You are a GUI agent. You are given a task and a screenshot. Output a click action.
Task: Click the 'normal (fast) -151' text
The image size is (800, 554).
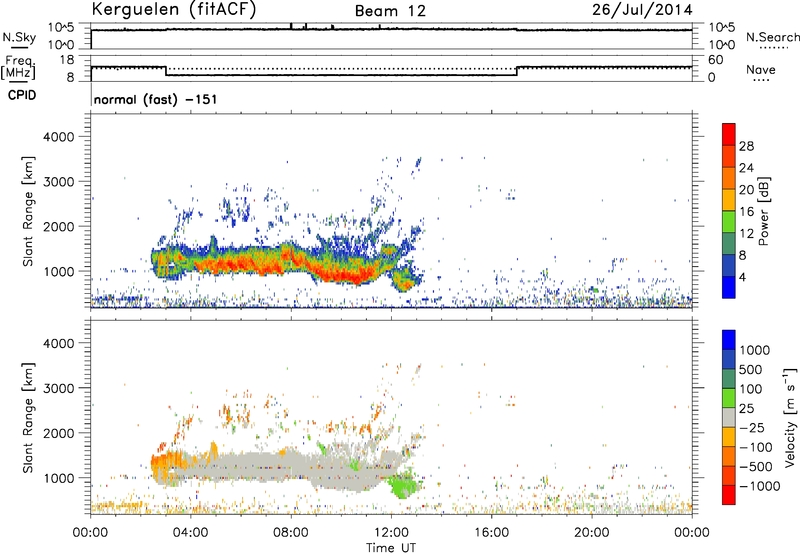156,99
